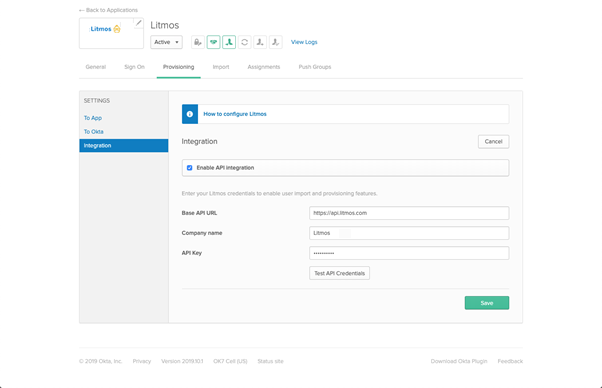Open the Status site footer link
The image size is (602, 388).
tap(270, 361)
